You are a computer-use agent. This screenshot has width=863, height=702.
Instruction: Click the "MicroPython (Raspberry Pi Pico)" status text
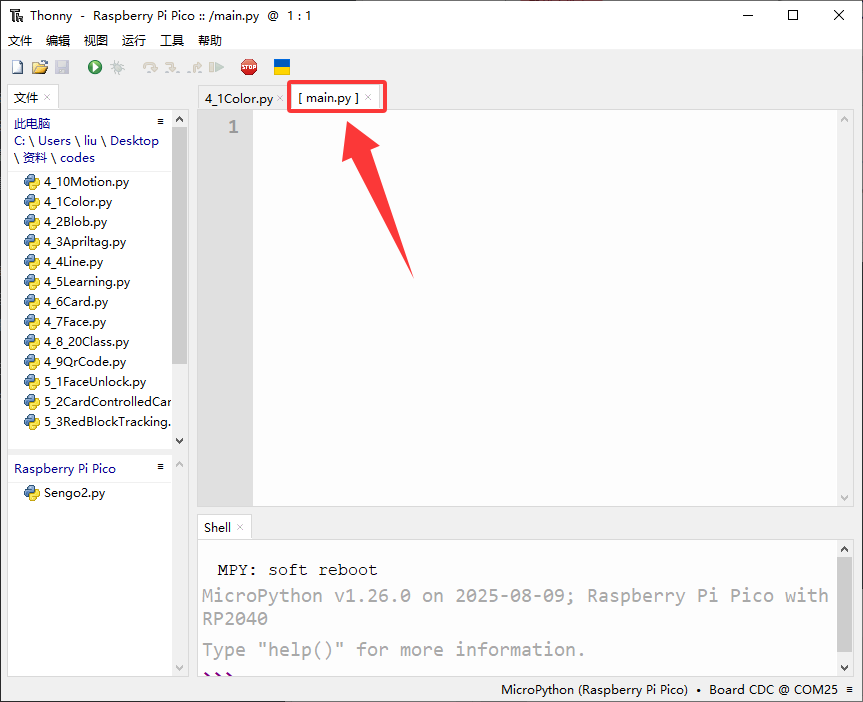click(x=594, y=689)
